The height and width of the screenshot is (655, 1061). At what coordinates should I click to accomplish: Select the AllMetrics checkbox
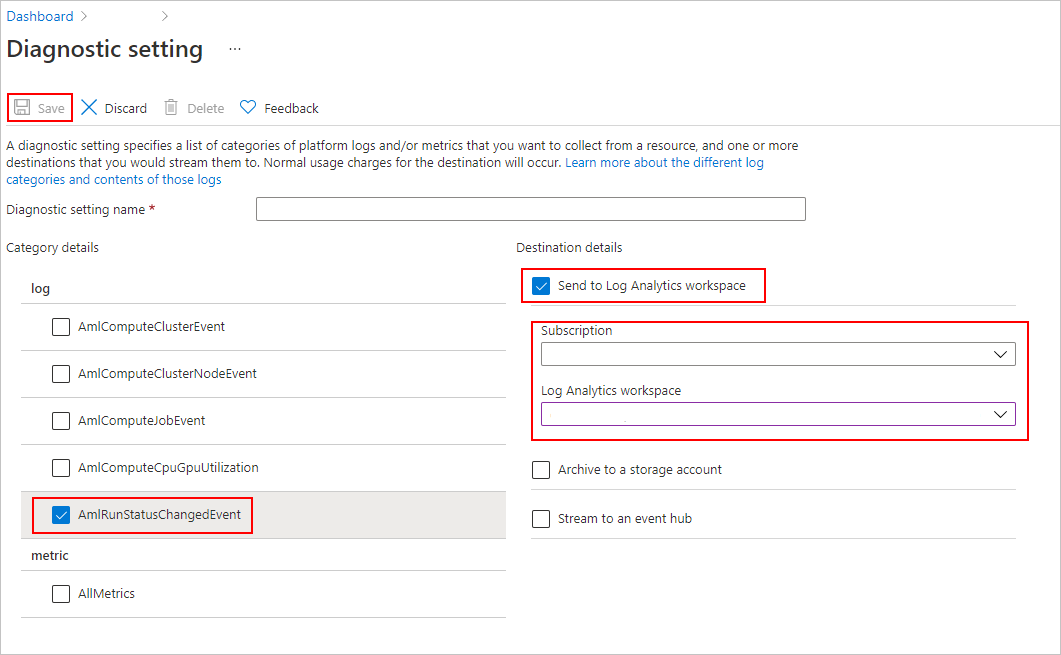point(61,594)
